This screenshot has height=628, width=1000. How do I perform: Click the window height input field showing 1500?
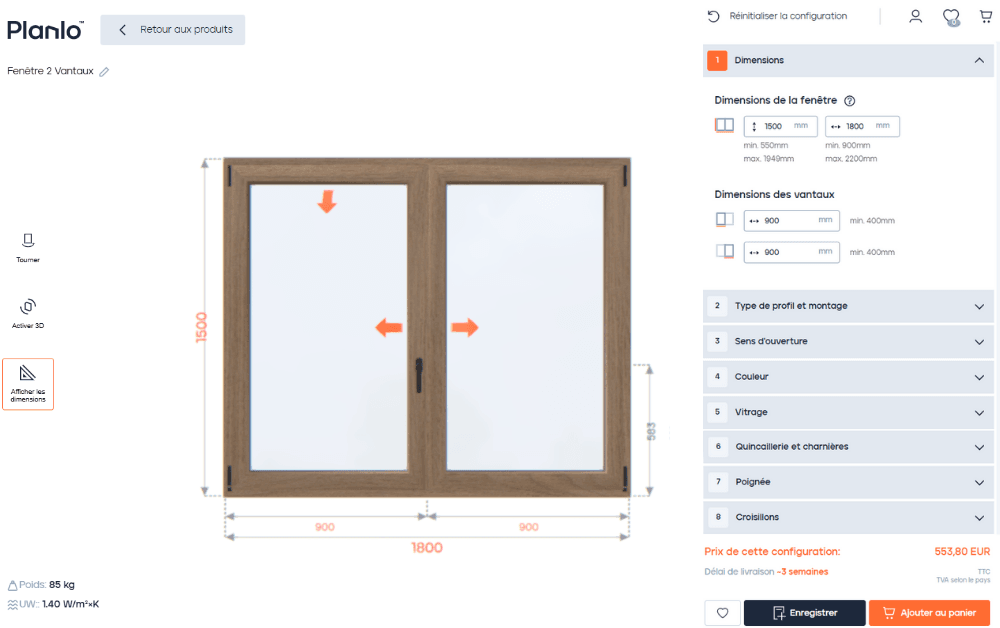tap(777, 126)
